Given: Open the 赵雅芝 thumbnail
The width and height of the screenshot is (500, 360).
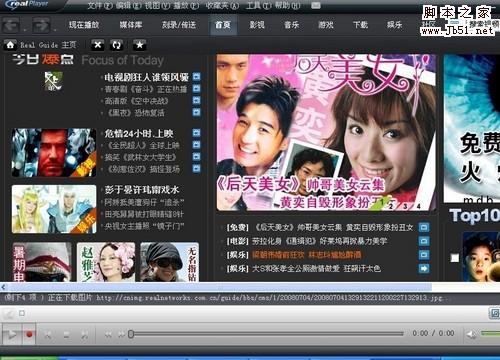Looking at the screenshot, I should pyautogui.click(x=106, y=262).
